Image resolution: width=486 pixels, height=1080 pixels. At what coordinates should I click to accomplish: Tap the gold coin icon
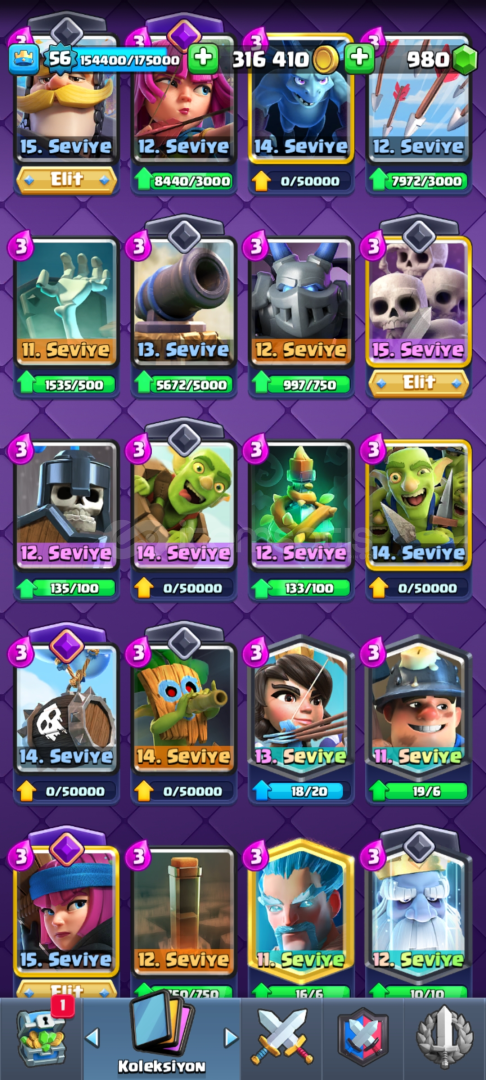[325, 60]
